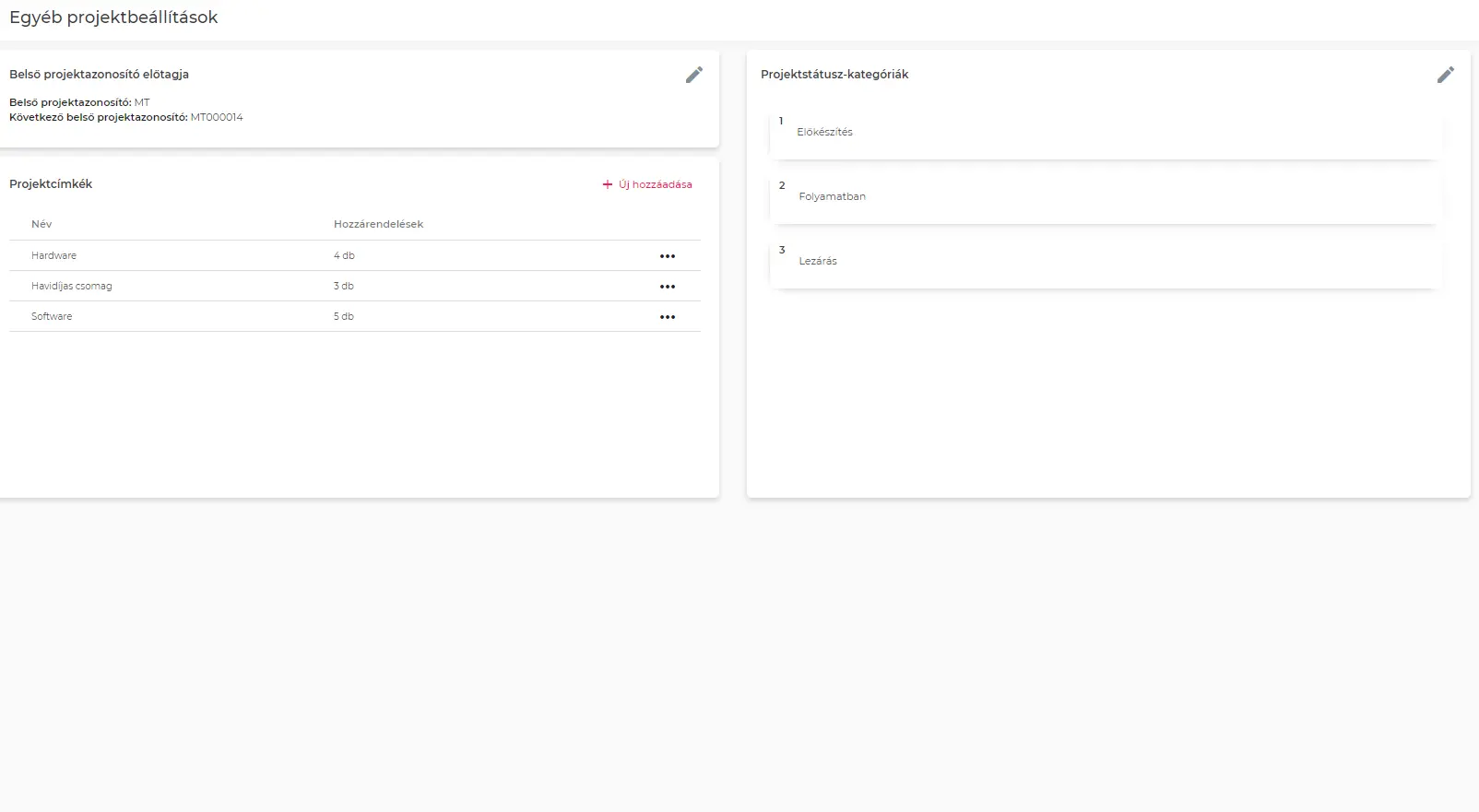Select the Havidíjas csomag label name

[71, 286]
